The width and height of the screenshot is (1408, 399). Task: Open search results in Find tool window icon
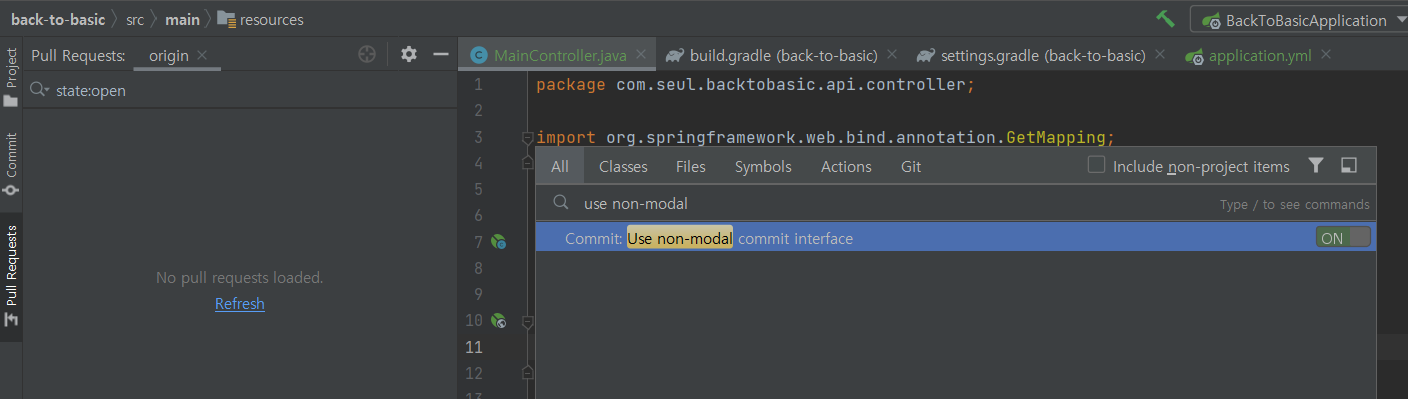[x=1348, y=165]
